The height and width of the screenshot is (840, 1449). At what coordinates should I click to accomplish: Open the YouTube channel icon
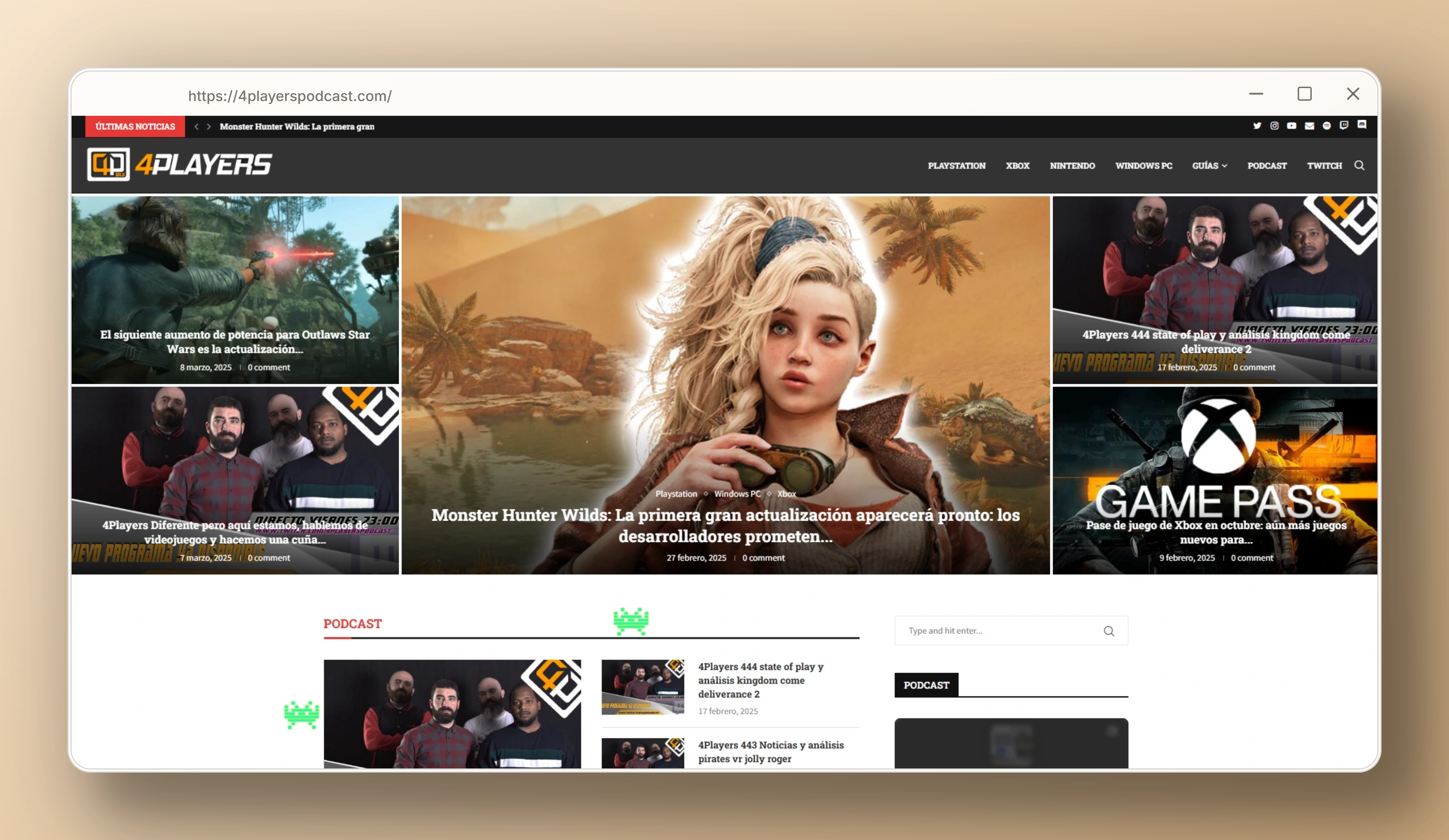(x=1291, y=126)
